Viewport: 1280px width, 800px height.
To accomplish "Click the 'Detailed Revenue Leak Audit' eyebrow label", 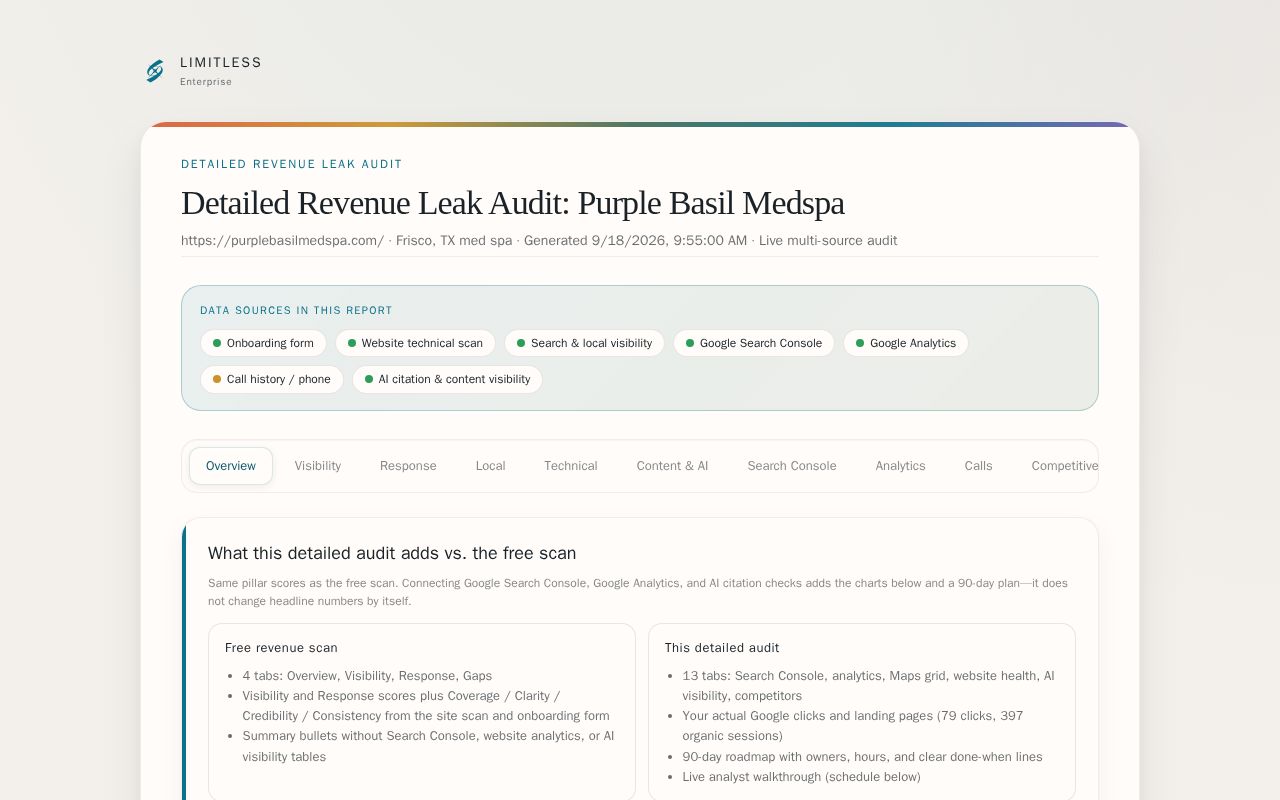I will tap(292, 164).
